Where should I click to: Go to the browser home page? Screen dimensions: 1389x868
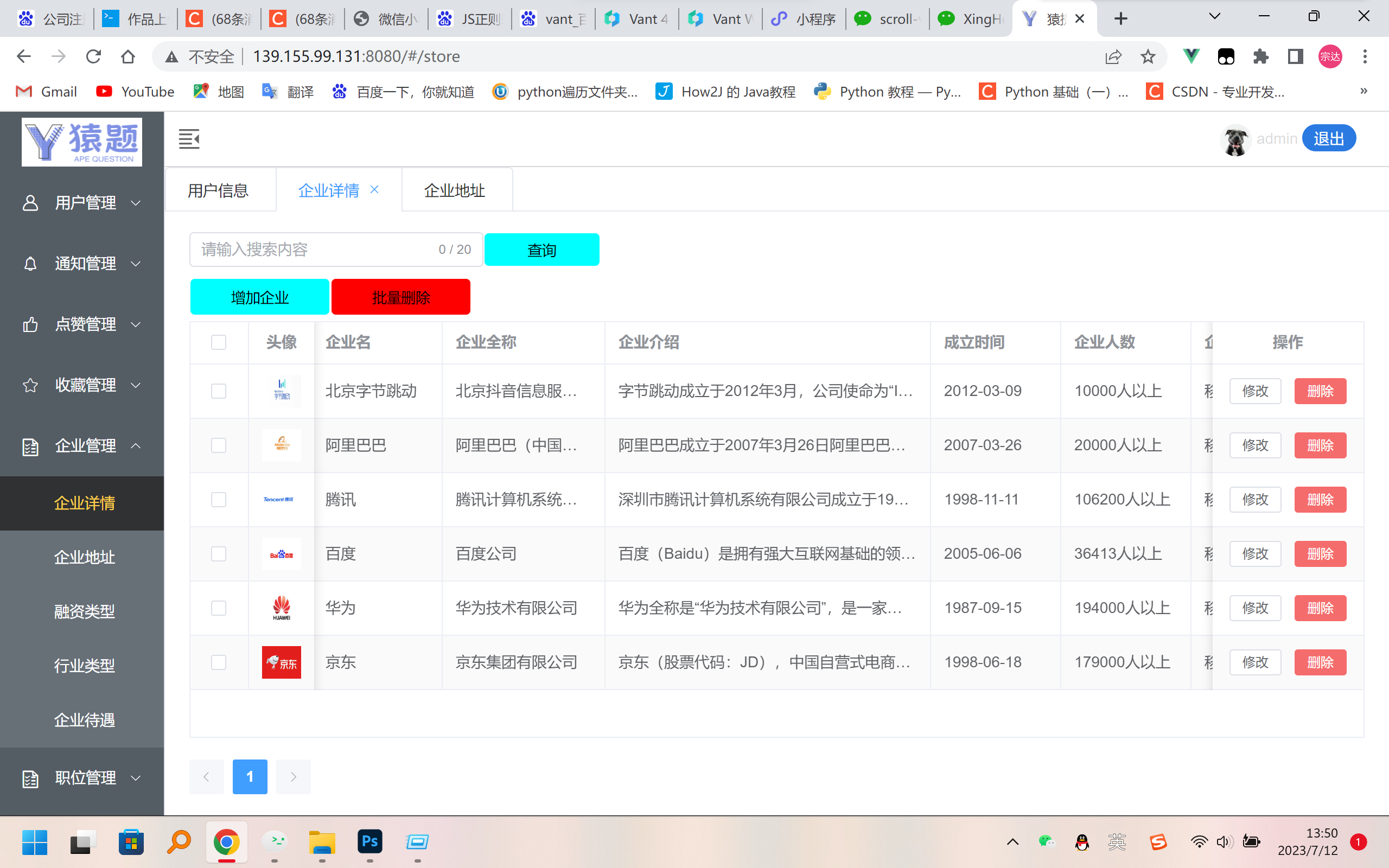click(x=128, y=56)
